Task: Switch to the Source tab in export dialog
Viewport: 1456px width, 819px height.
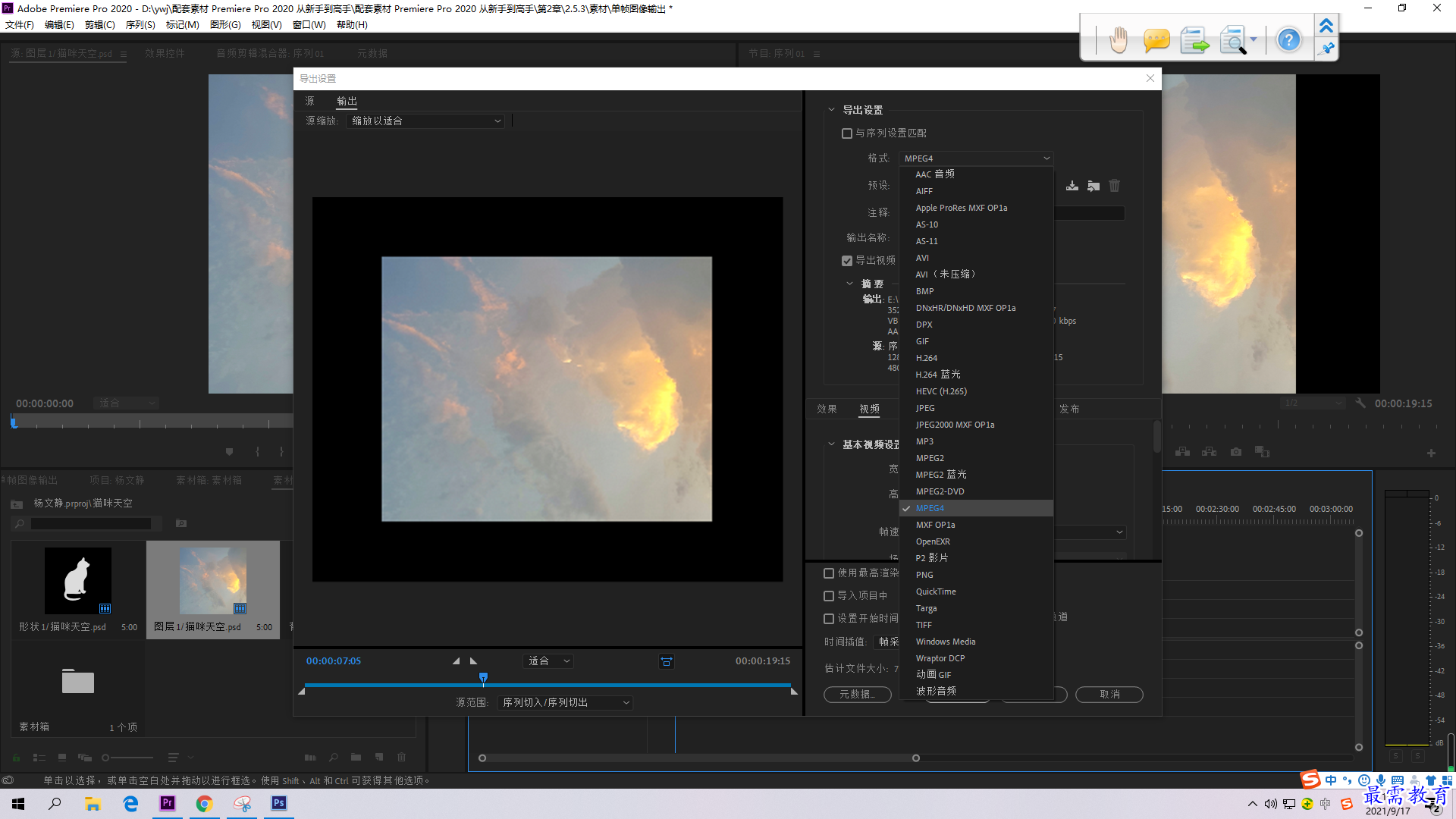Action: tap(309, 101)
